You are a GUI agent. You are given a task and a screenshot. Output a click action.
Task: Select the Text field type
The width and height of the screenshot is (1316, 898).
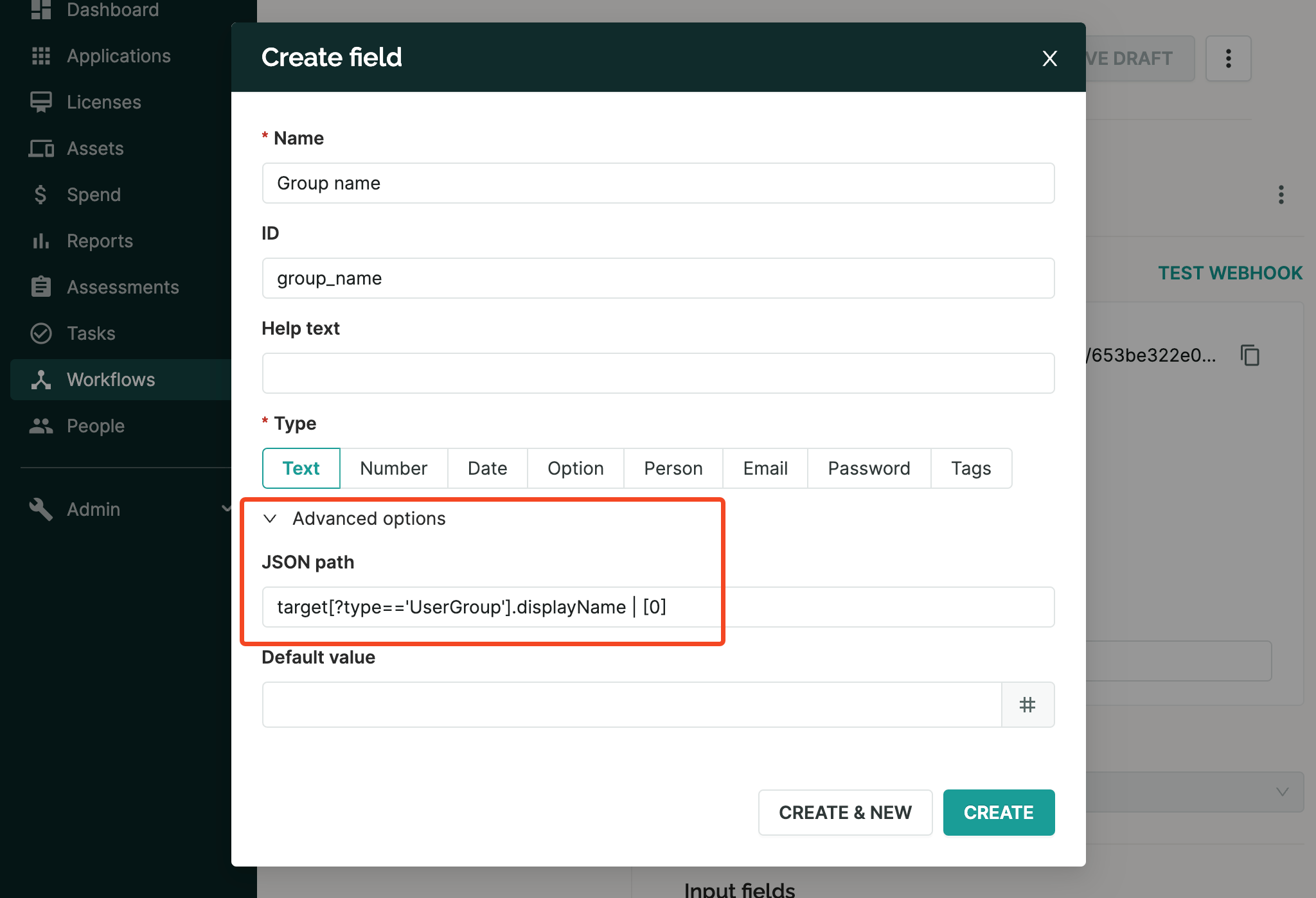(301, 468)
